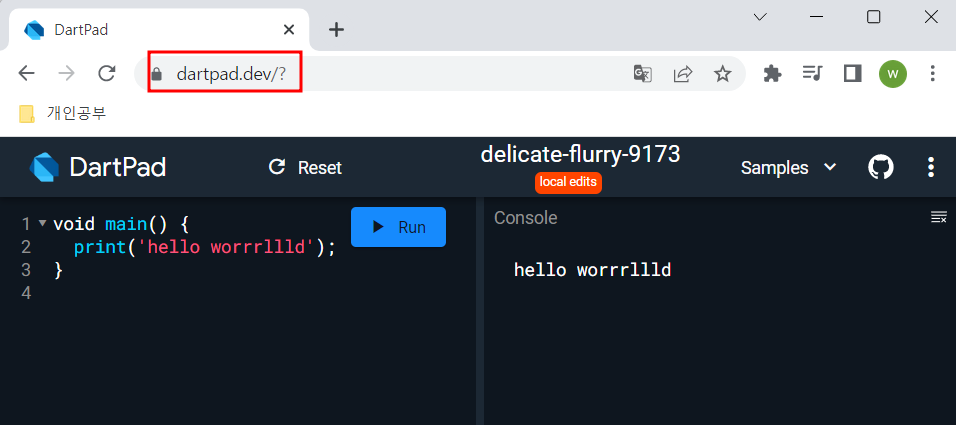Click line number 4 in editor
The image size is (956, 425).
tap(26, 293)
